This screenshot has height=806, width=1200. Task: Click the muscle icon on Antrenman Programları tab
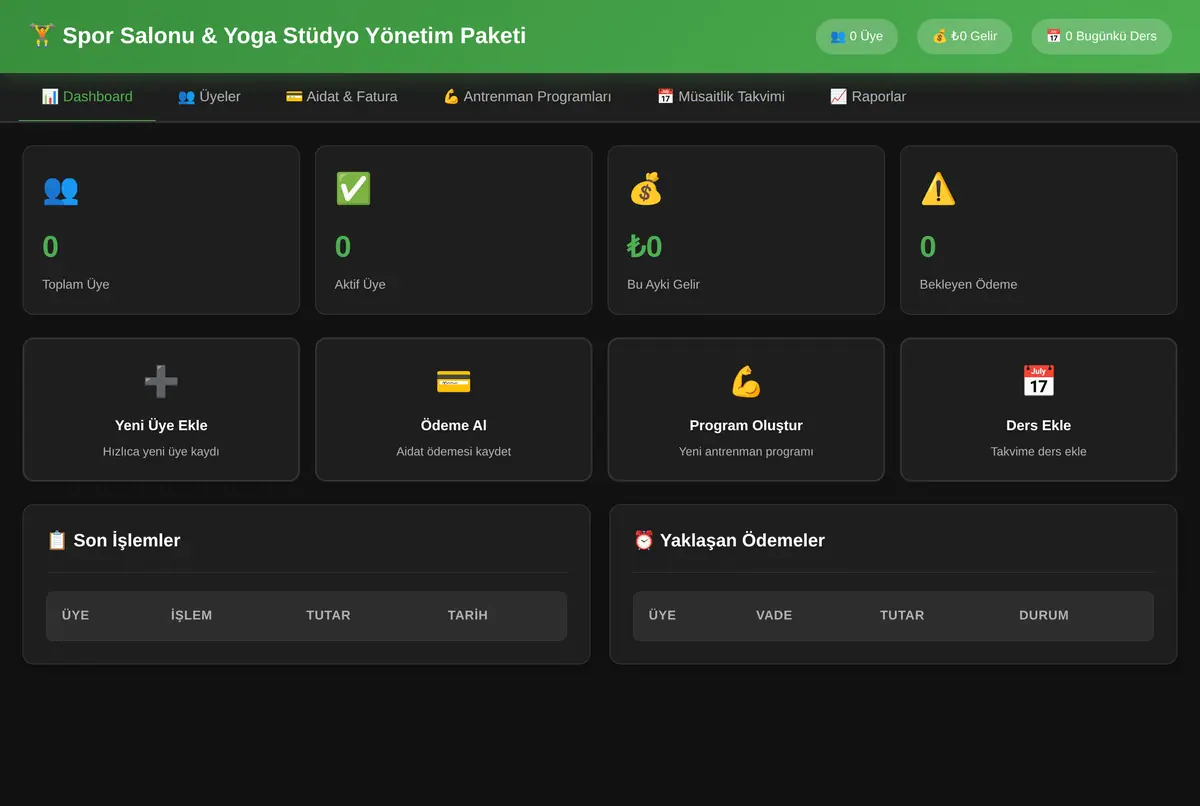(x=451, y=97)
